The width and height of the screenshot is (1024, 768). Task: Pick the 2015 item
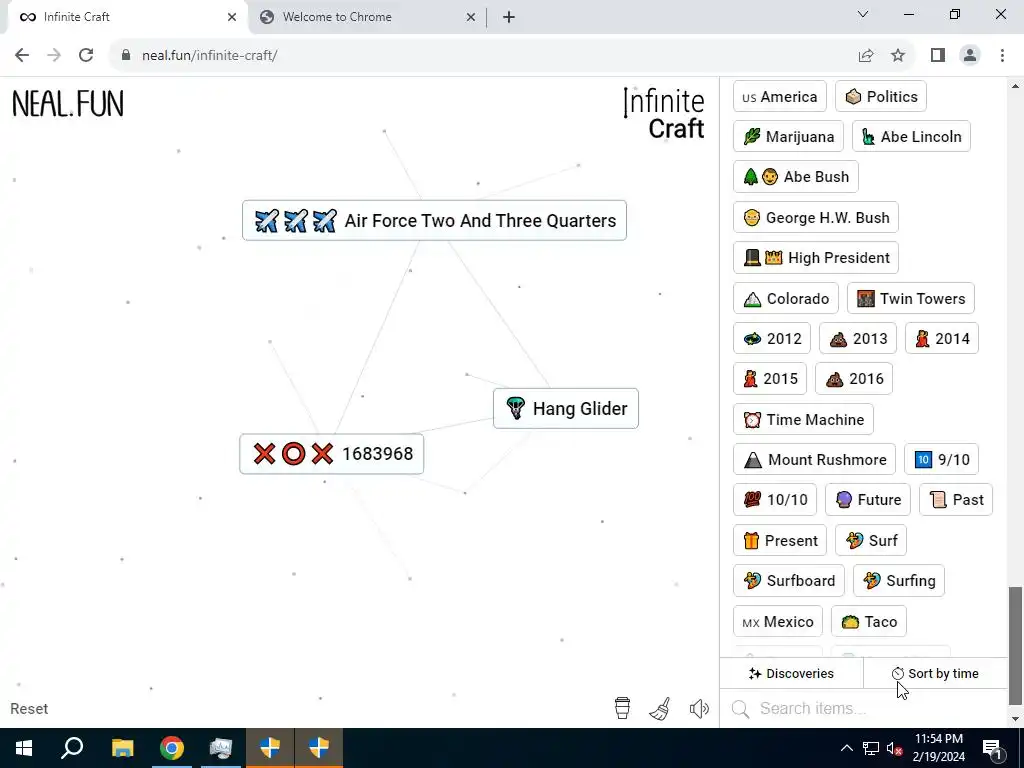pos(770,379)
